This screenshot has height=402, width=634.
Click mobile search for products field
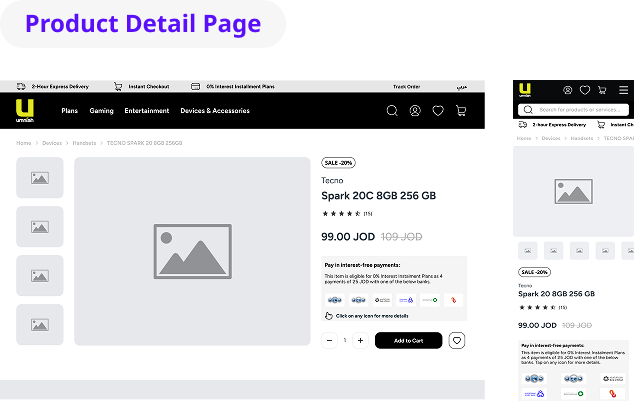pyautogui.click(x=573, y=110)
